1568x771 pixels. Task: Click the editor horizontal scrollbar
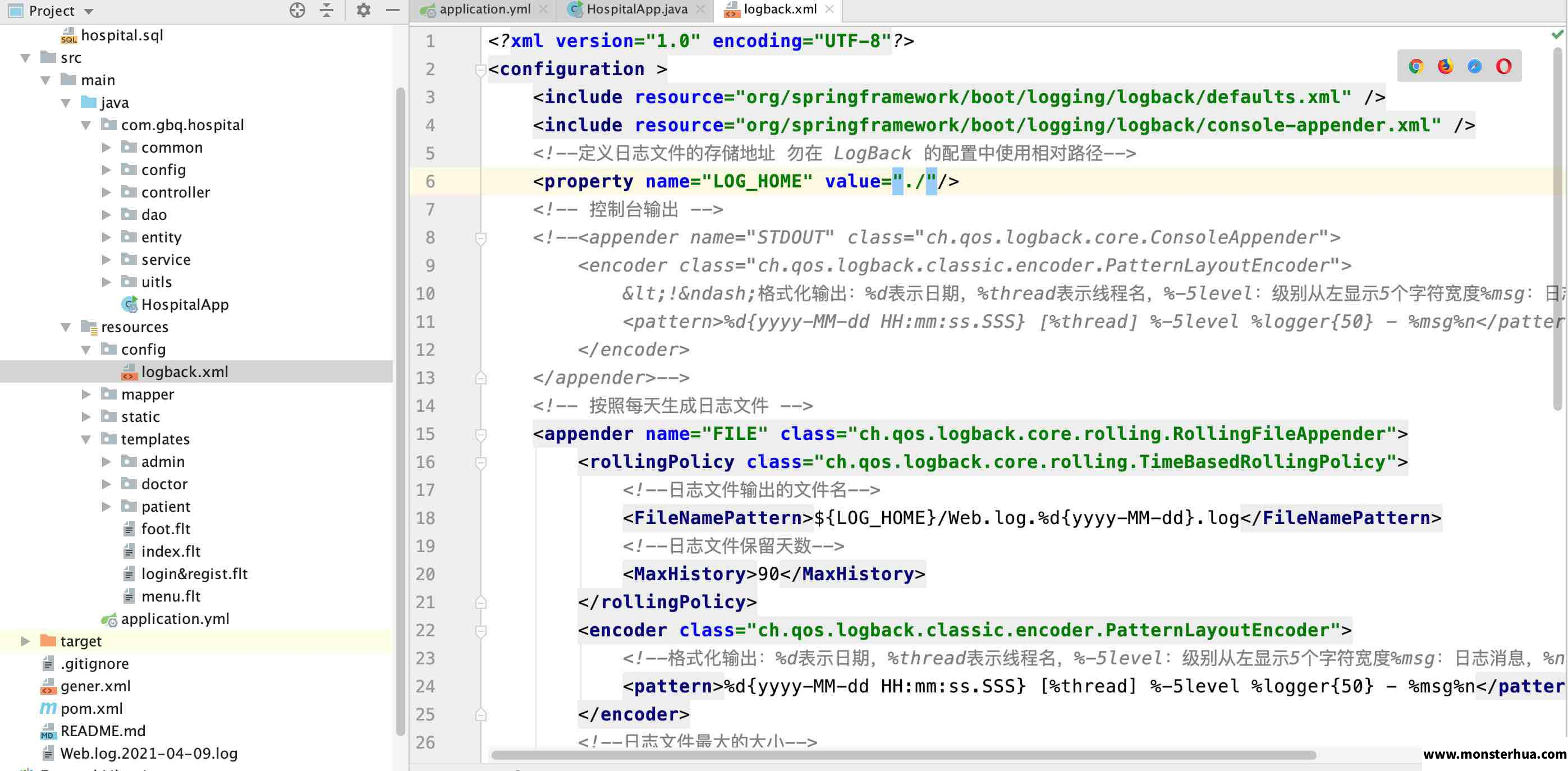click(x=904, y=755)
